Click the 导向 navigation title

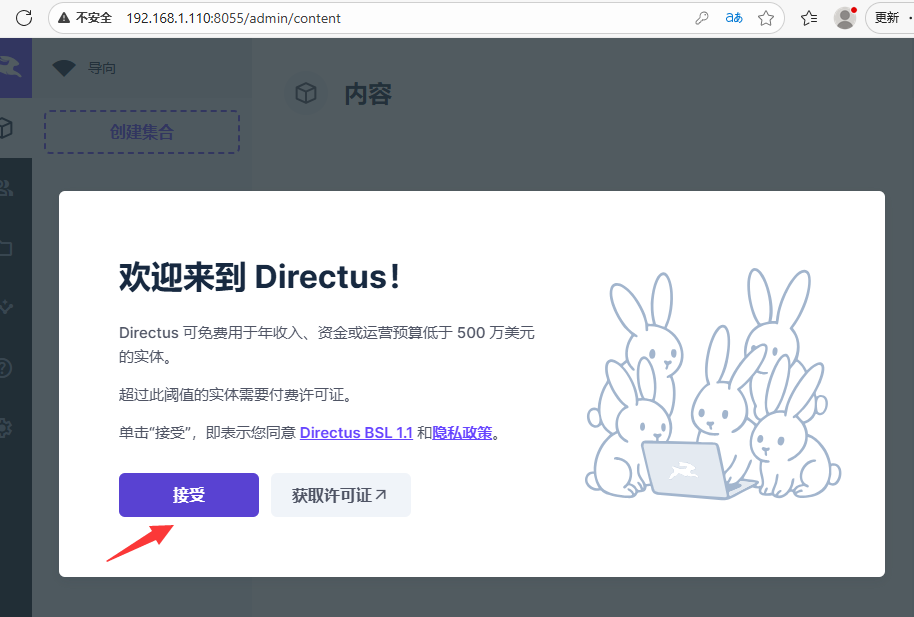pyautogui.click(x=102, y=68)
